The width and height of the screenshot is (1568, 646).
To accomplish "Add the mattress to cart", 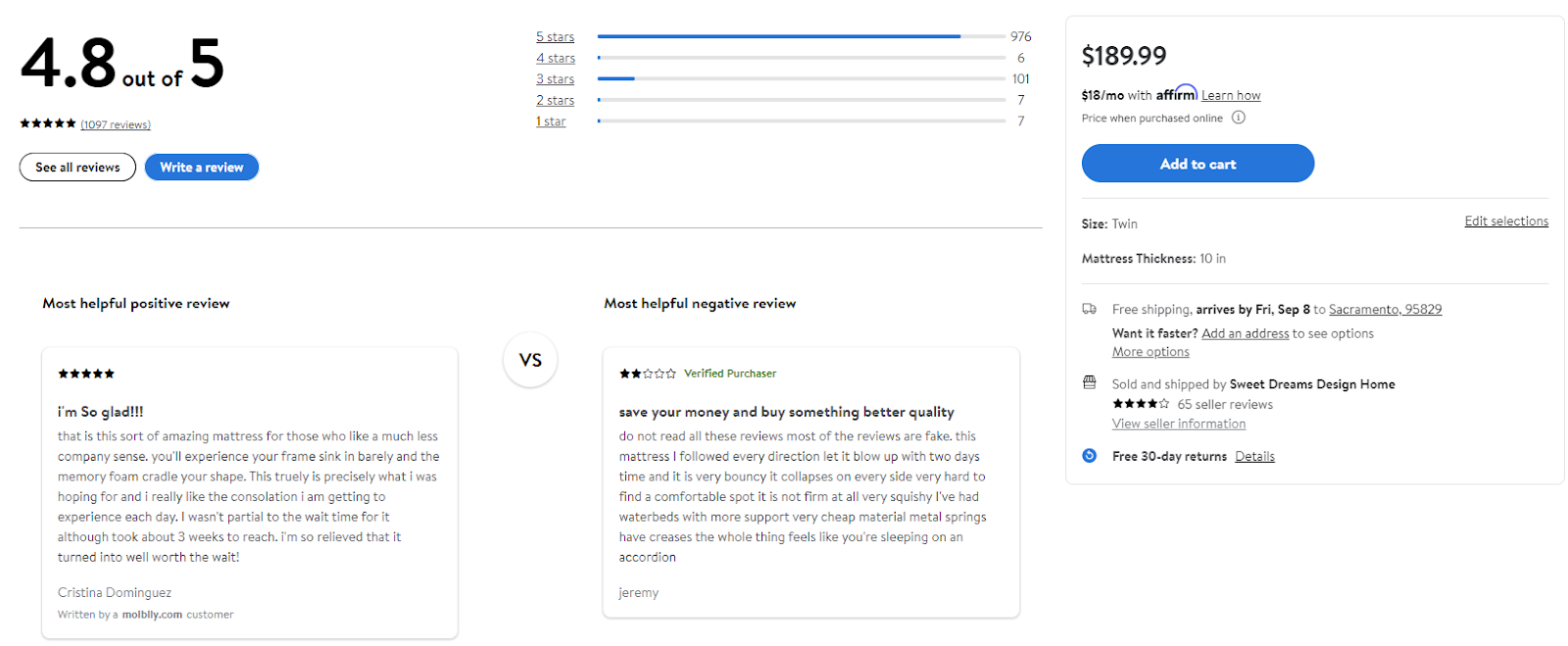I will (x=1197, y=164).
